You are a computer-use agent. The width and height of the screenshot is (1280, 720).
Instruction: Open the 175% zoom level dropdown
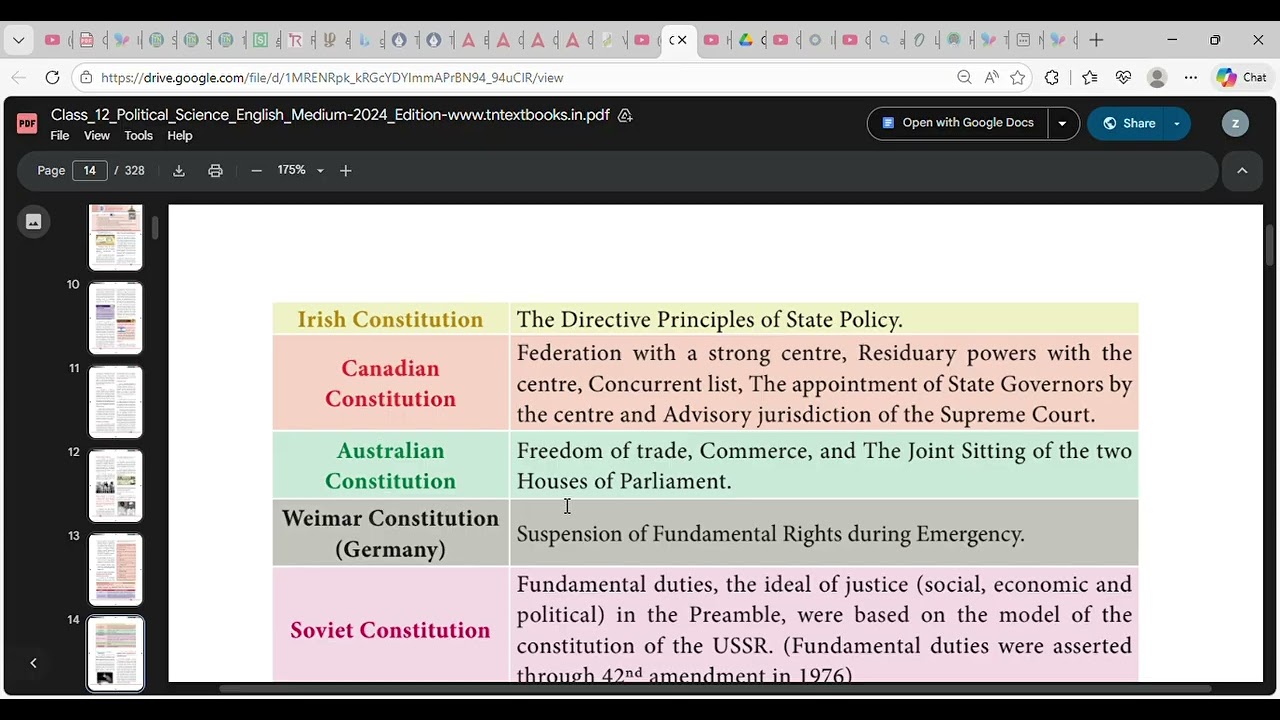pos(300,171)
